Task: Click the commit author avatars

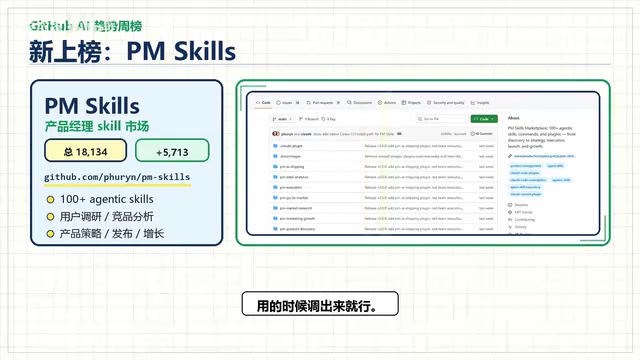Action: tap(276, 133)
